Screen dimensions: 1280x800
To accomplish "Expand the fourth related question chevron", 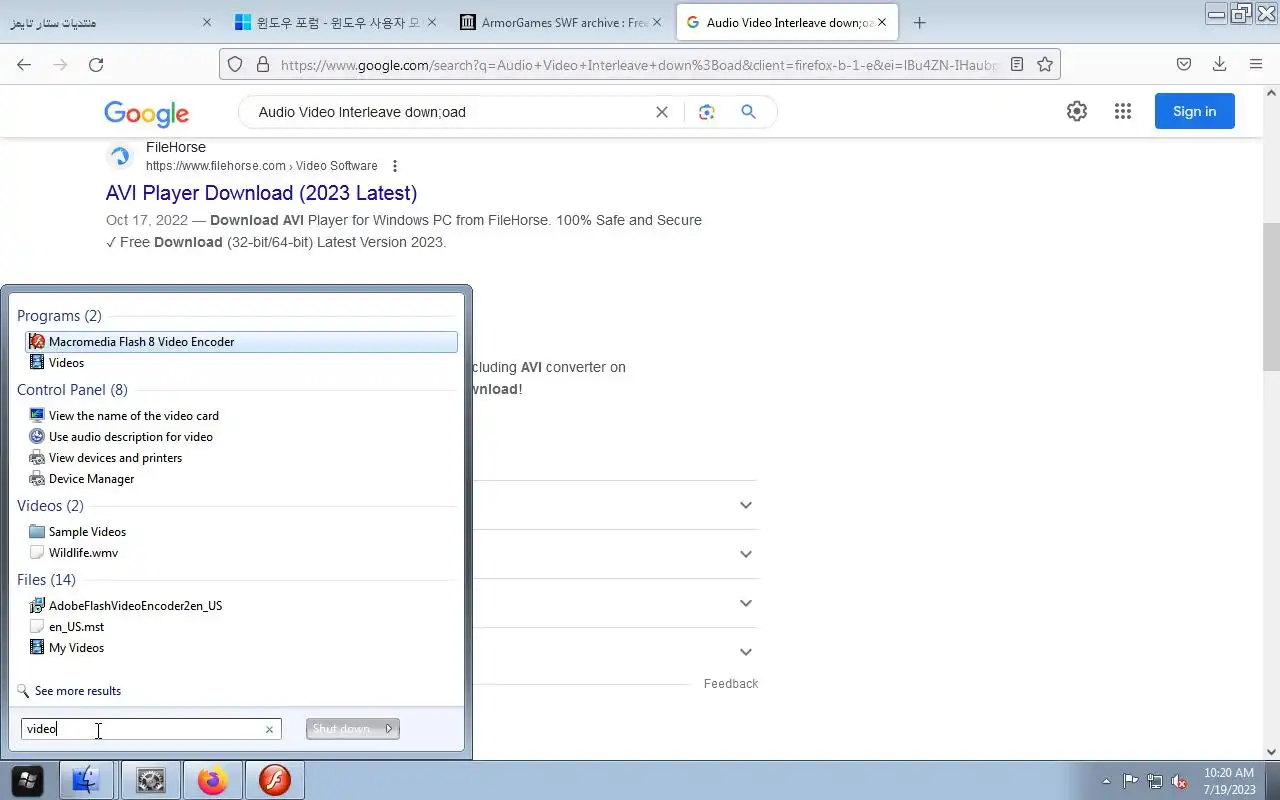I will click(746, 652).
